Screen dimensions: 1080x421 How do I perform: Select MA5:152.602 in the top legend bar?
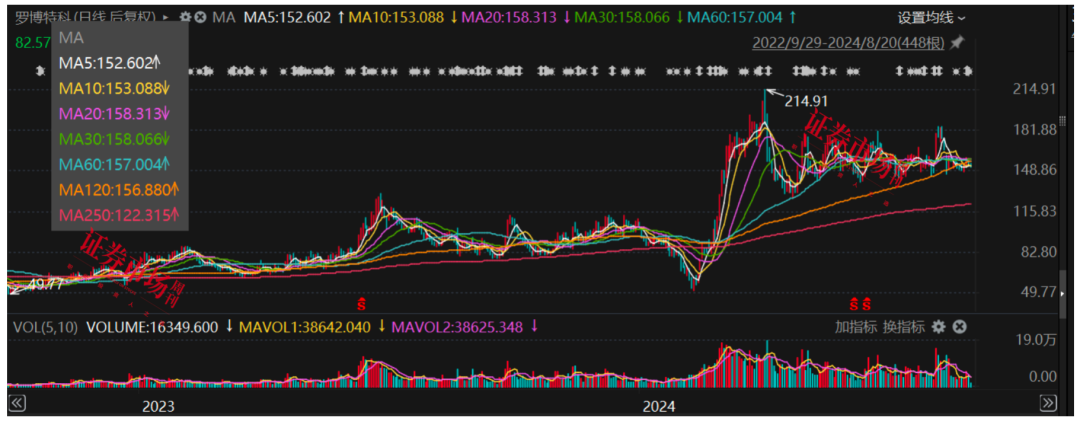point(287,17)
